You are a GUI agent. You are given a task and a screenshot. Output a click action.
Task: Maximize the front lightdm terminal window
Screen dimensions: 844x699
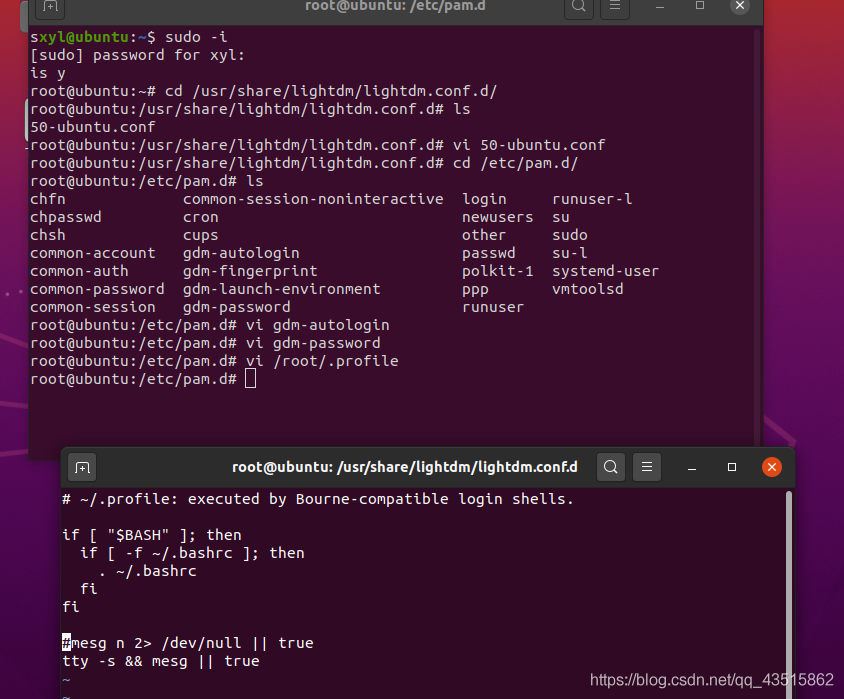732,467
